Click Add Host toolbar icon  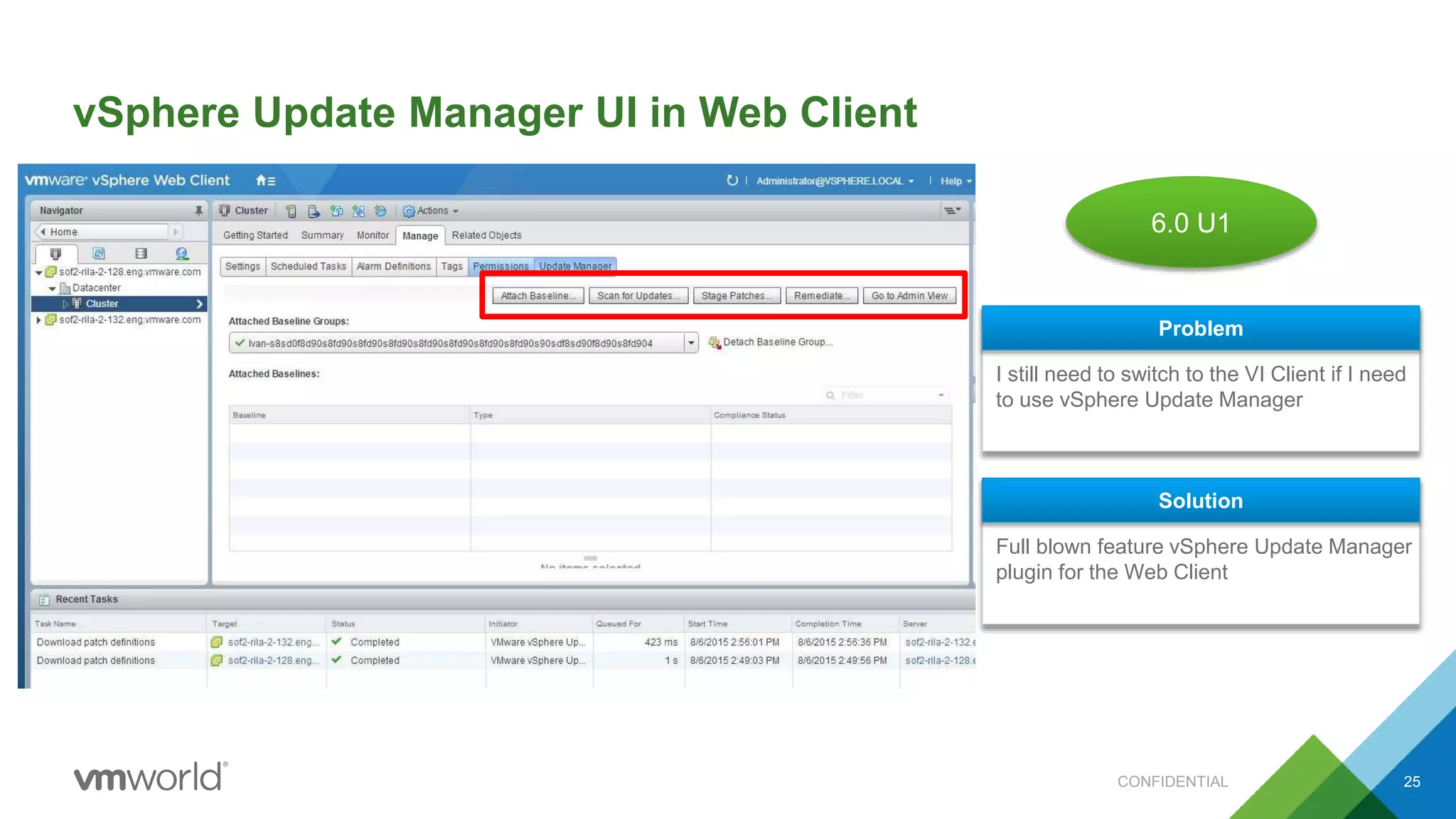291,211
